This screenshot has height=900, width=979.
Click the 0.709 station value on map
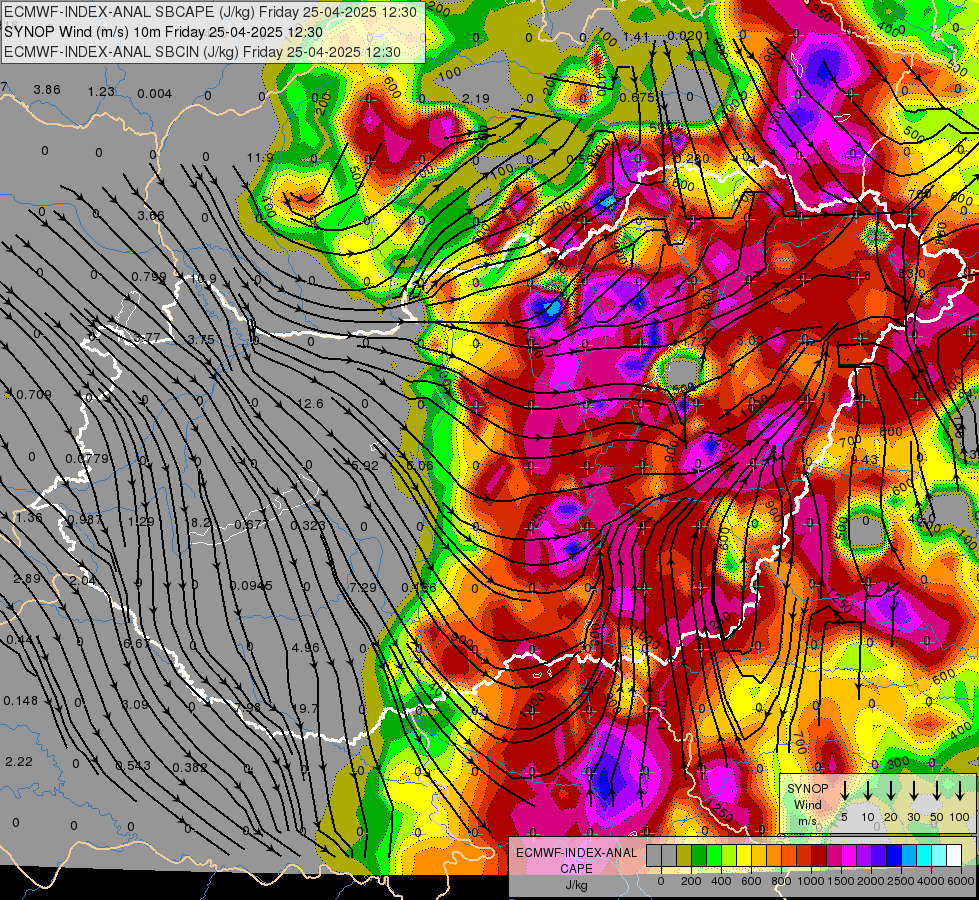tap(34, 395)
